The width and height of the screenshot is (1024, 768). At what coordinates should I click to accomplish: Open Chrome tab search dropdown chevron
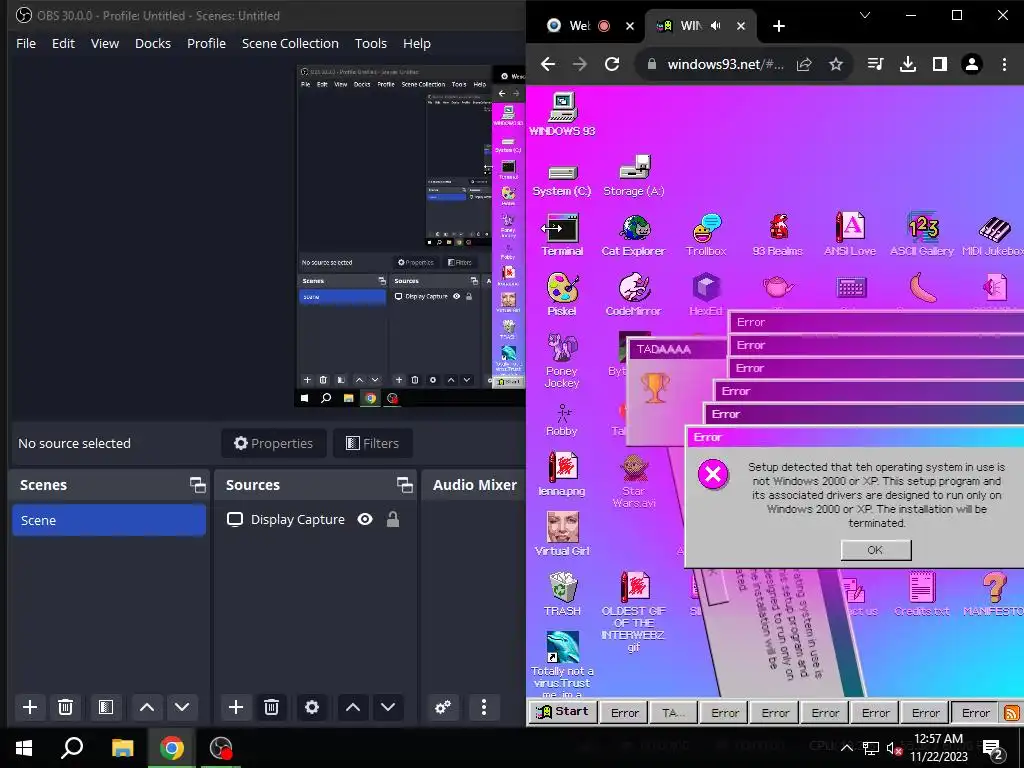[865, 15]
